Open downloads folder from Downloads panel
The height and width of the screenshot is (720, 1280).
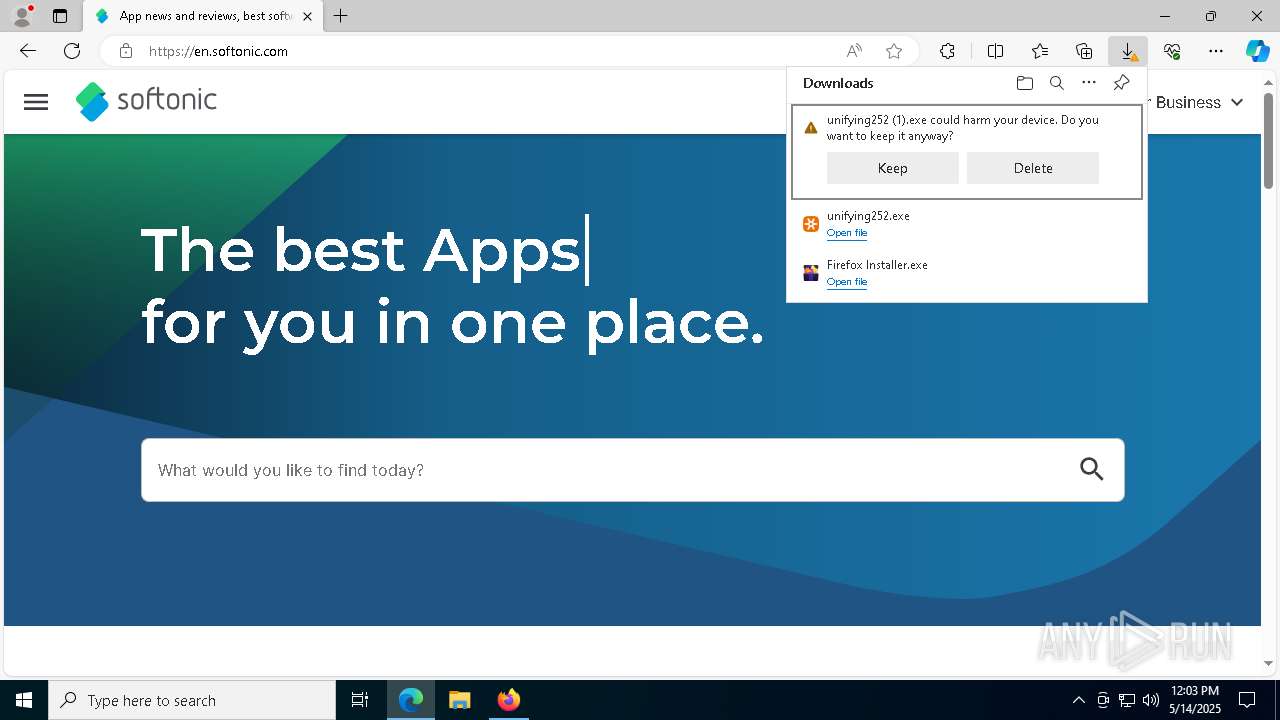[1024, 83]
